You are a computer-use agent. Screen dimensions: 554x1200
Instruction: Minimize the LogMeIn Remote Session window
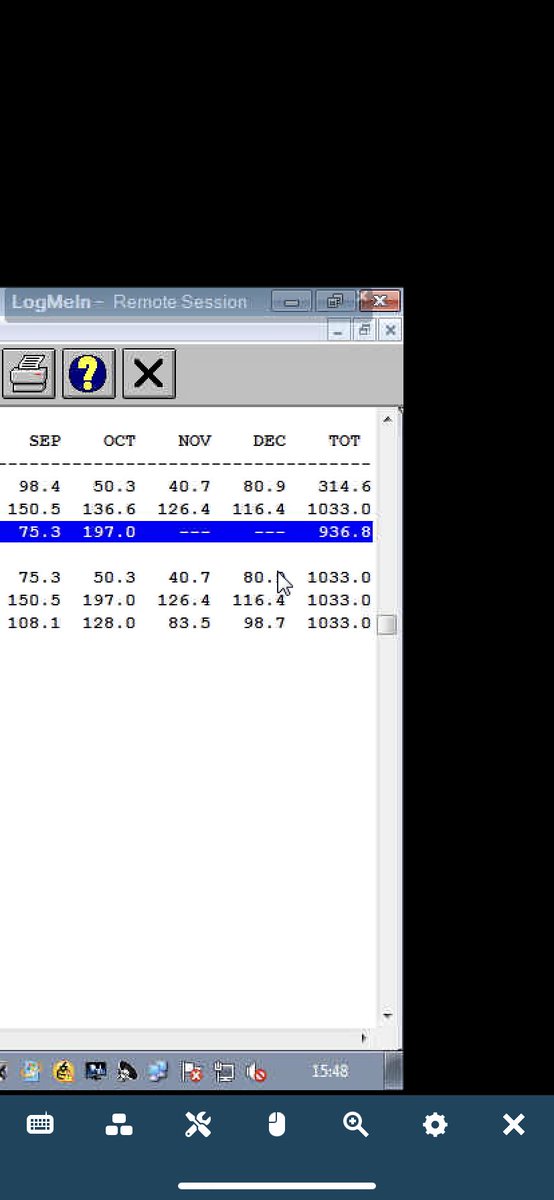tap(291, 301)
